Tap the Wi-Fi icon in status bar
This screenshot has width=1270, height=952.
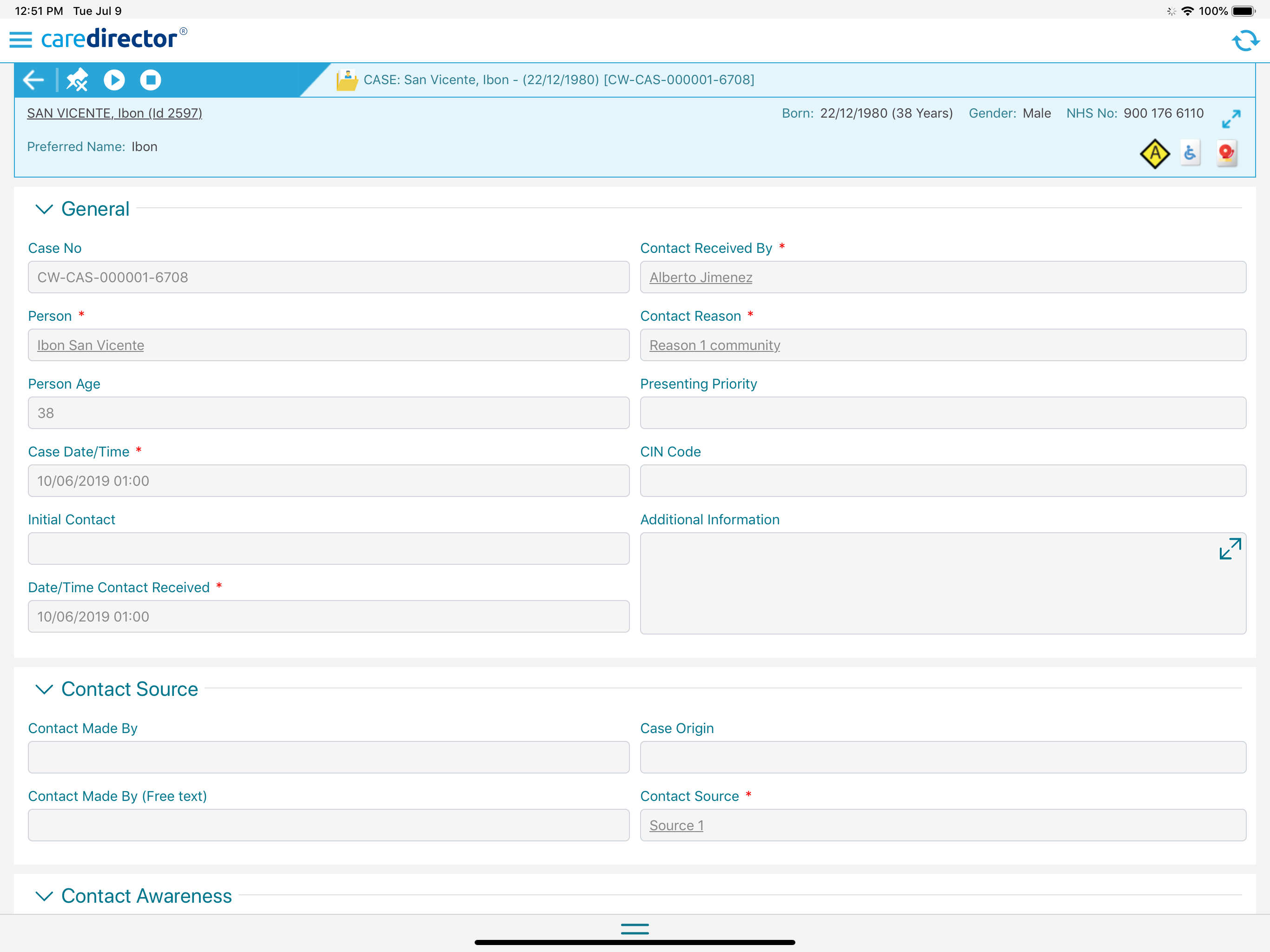pyautogui.click(x=1187, y=11)
